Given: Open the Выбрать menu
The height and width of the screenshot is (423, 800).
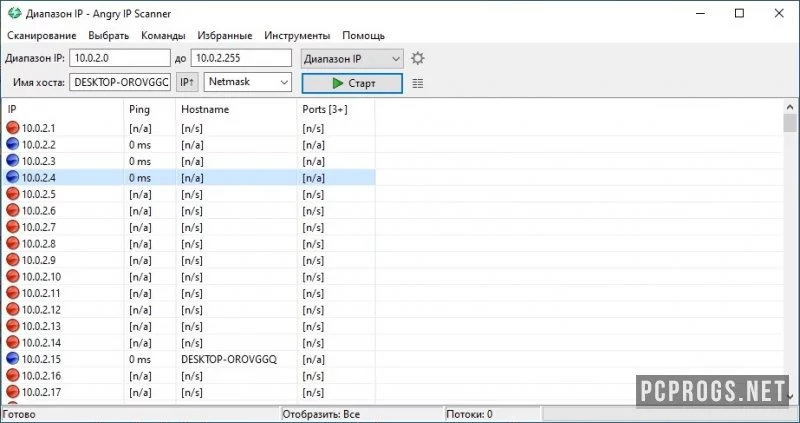Looking at the screenshot, I should pos(109,36).
